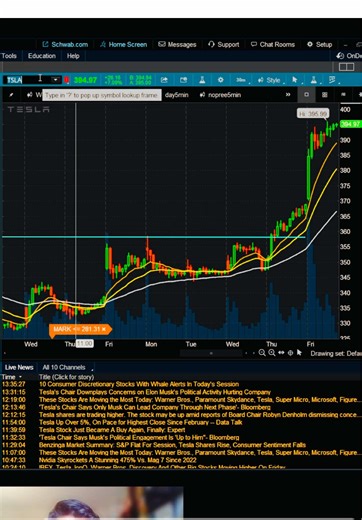Open 'Tesla shares are trading higher' story
The height and width of the screenshot is (520, 362).
pyautogui.click(x=199, y=415)
